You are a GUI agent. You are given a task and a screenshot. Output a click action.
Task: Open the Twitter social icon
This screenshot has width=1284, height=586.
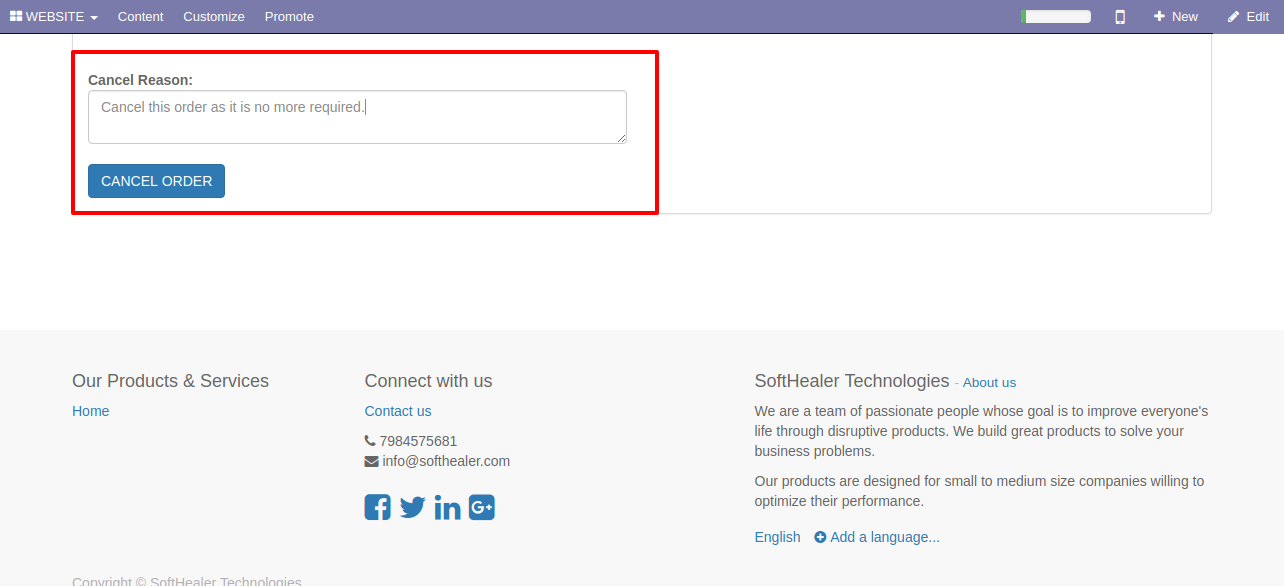[412, 507]
